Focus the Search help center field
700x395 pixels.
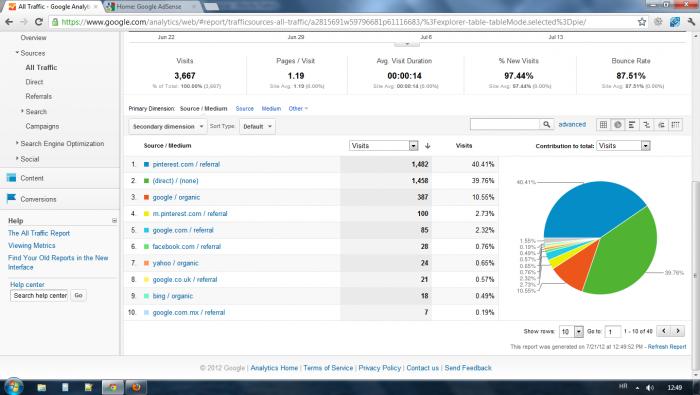tap(39, 295)
